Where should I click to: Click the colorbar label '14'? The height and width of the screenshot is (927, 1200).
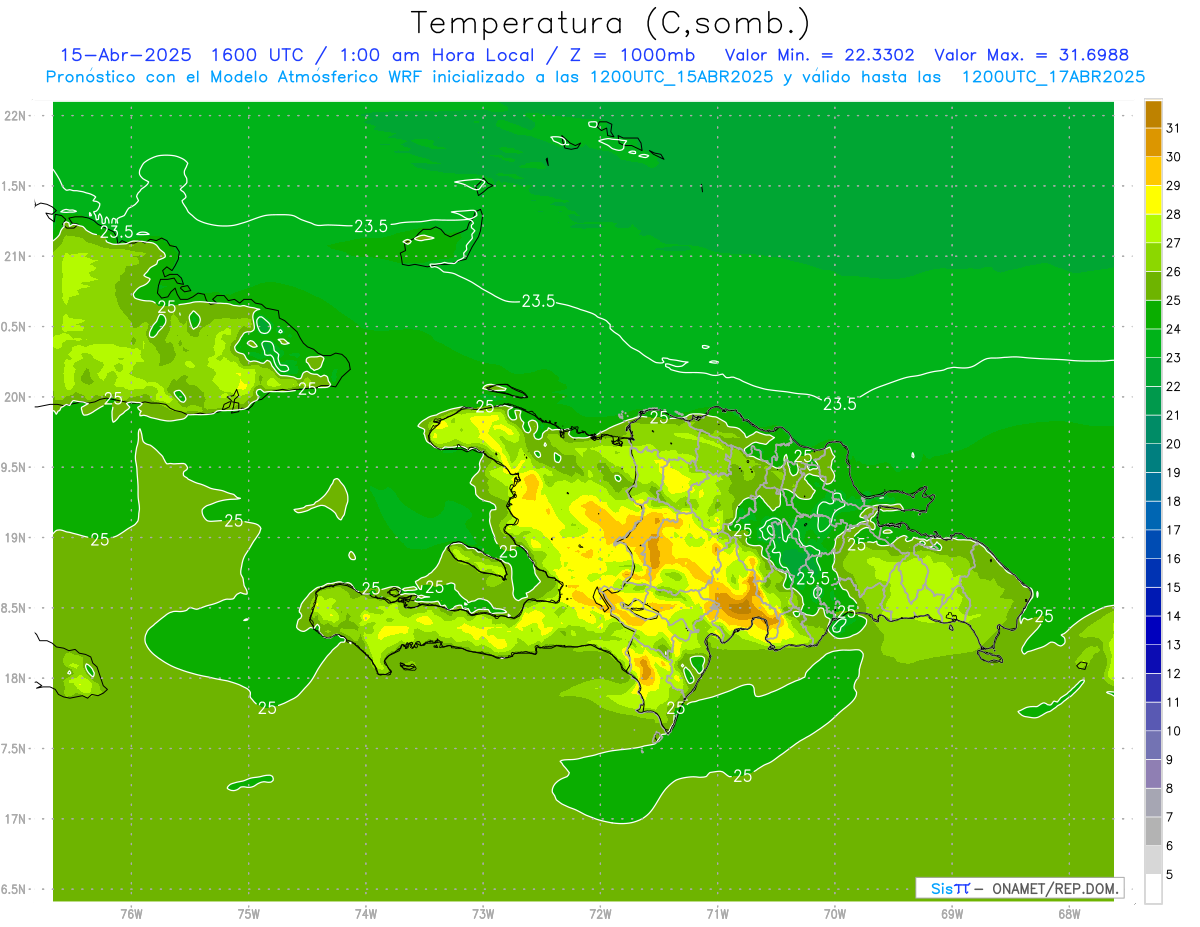click(x=1174, y=616)
